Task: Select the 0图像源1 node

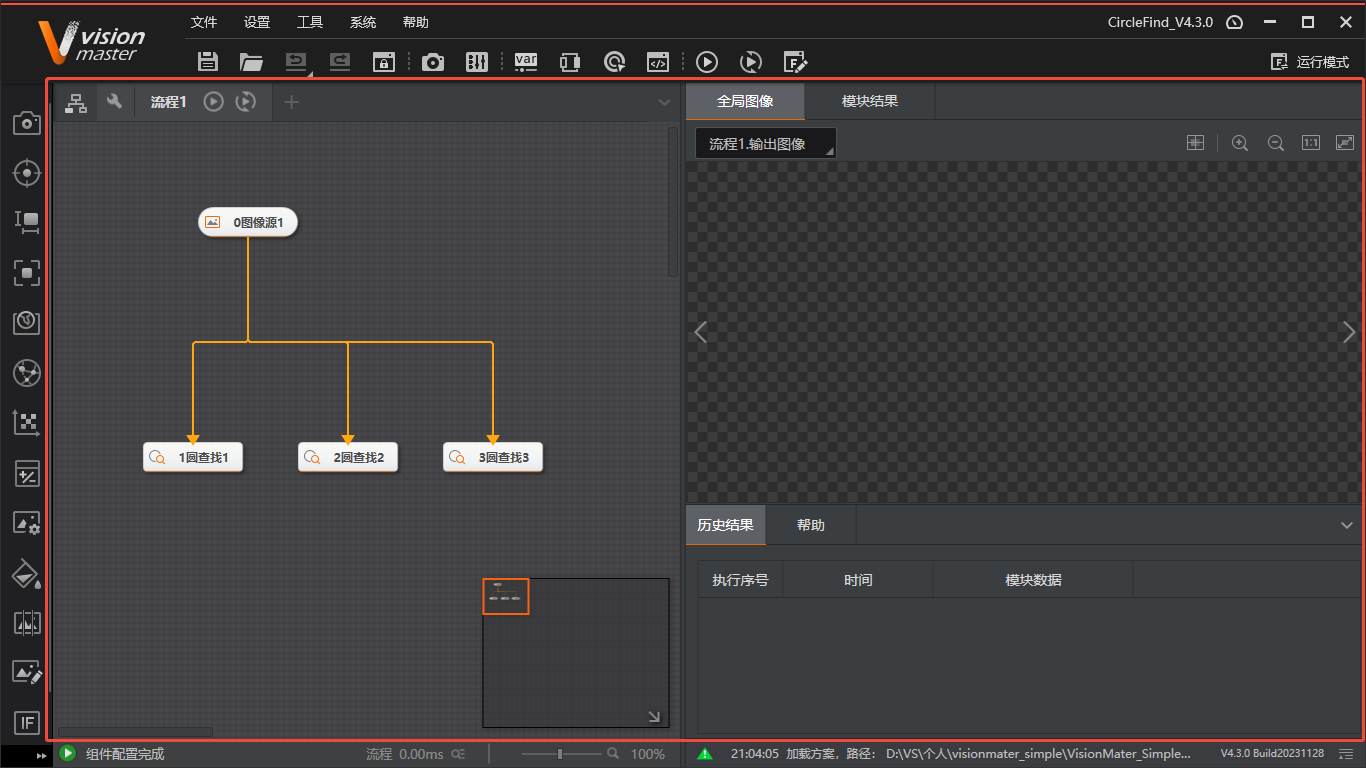Action: coord(248,222)
